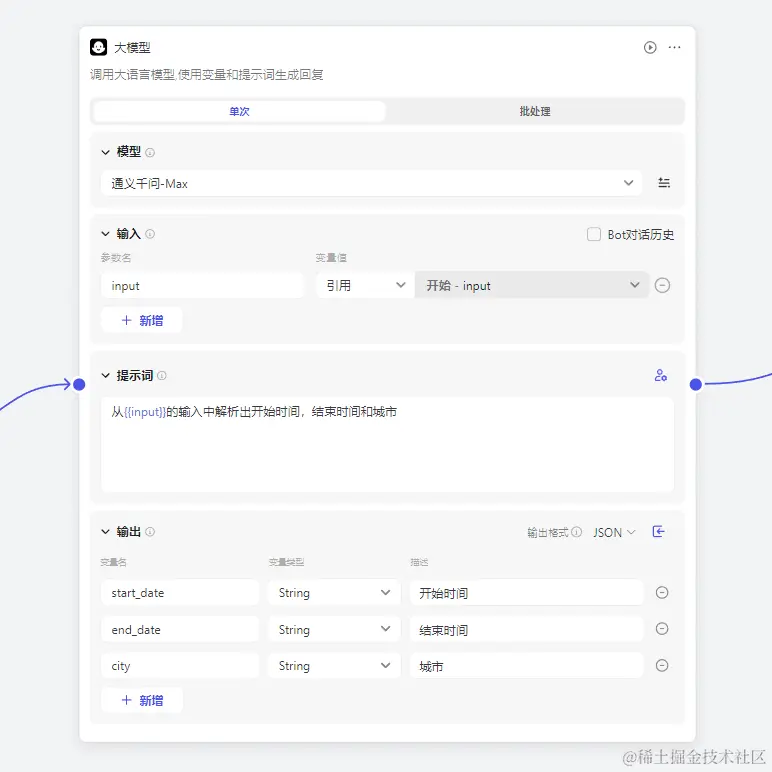Image resolution: width=772 pixels, height=772 pixels.
Task: Click the info icon next to 输出格式
Action: pos(577,532)
